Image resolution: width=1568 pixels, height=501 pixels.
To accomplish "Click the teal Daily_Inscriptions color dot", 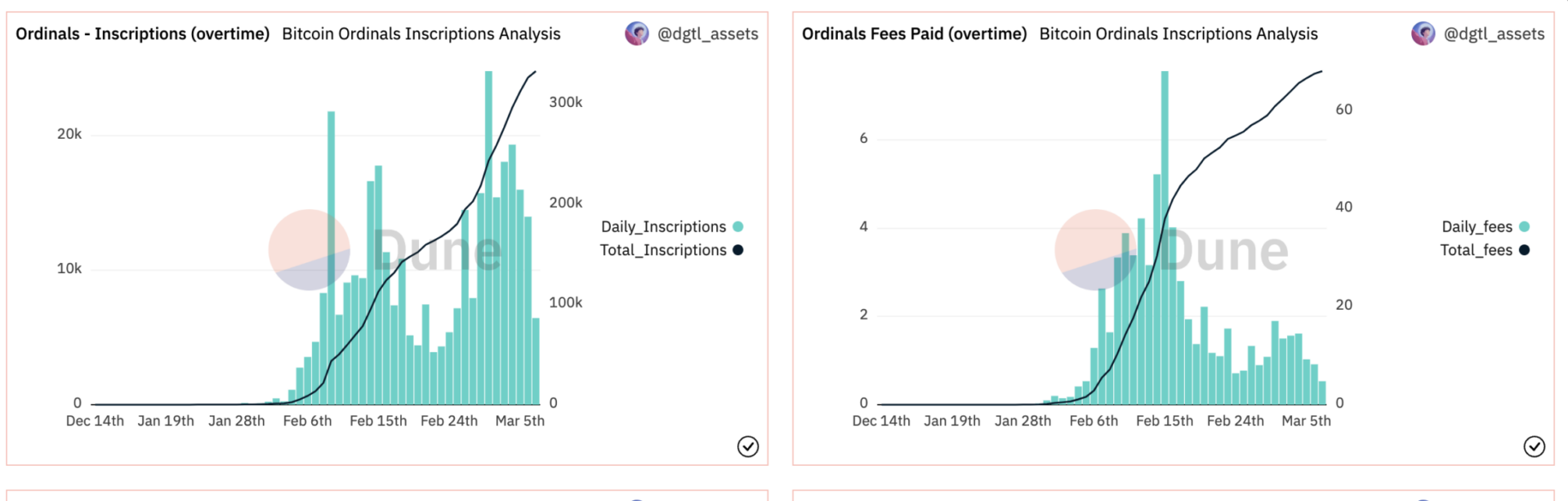I will [x=738, y=226].
